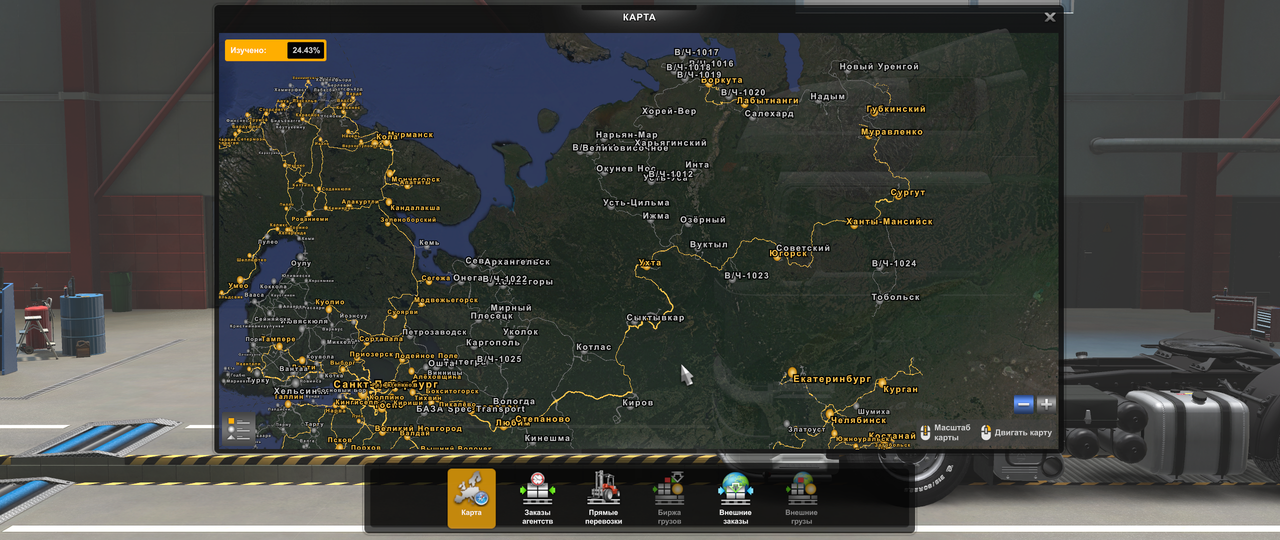The height and width of the screenshot is (540, 1280).
Task: Click the Плесецк city label
Action: pyautogui.click(x=492, y=316)
